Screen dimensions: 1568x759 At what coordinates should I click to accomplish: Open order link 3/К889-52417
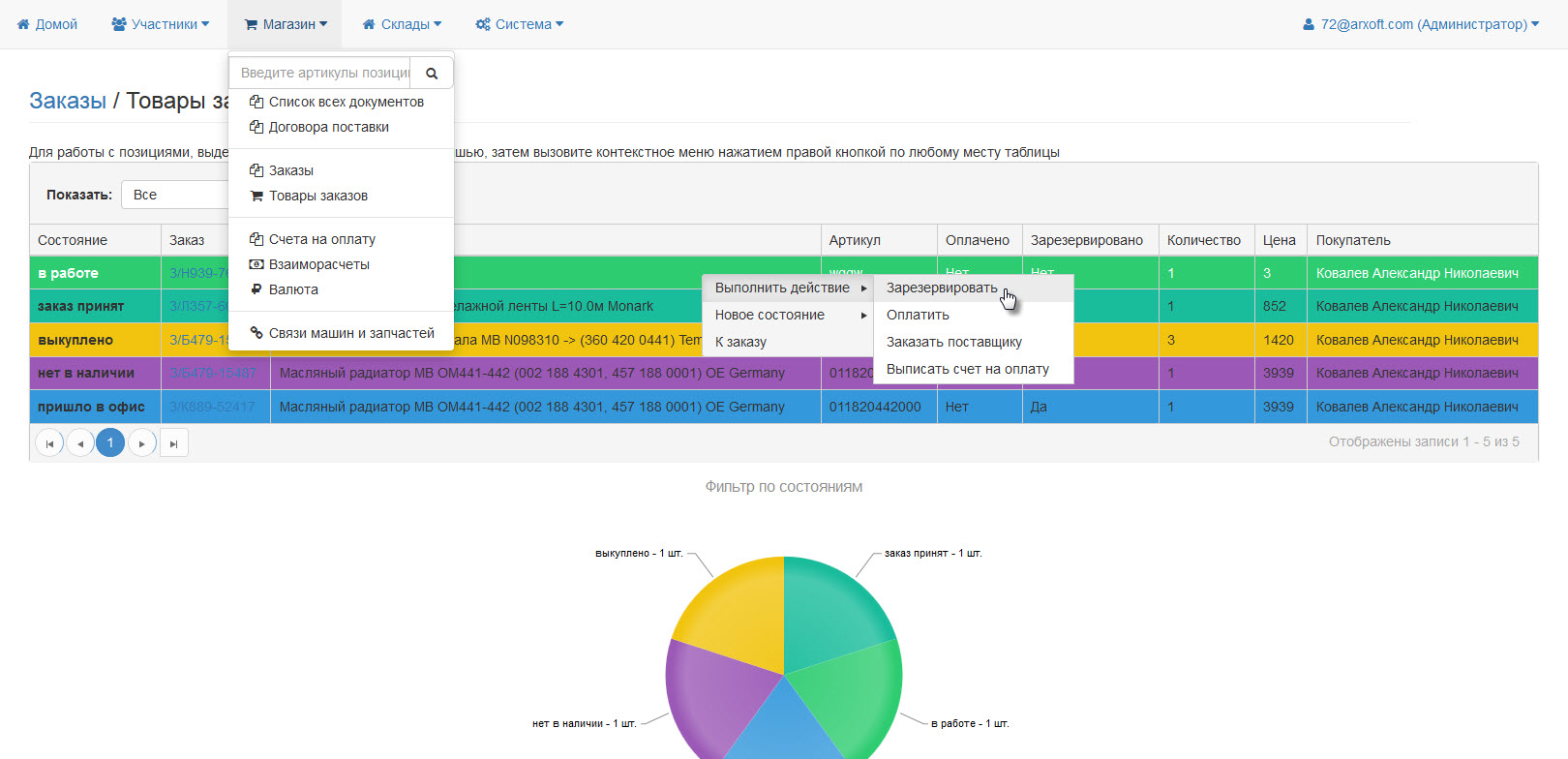[212, 407]
